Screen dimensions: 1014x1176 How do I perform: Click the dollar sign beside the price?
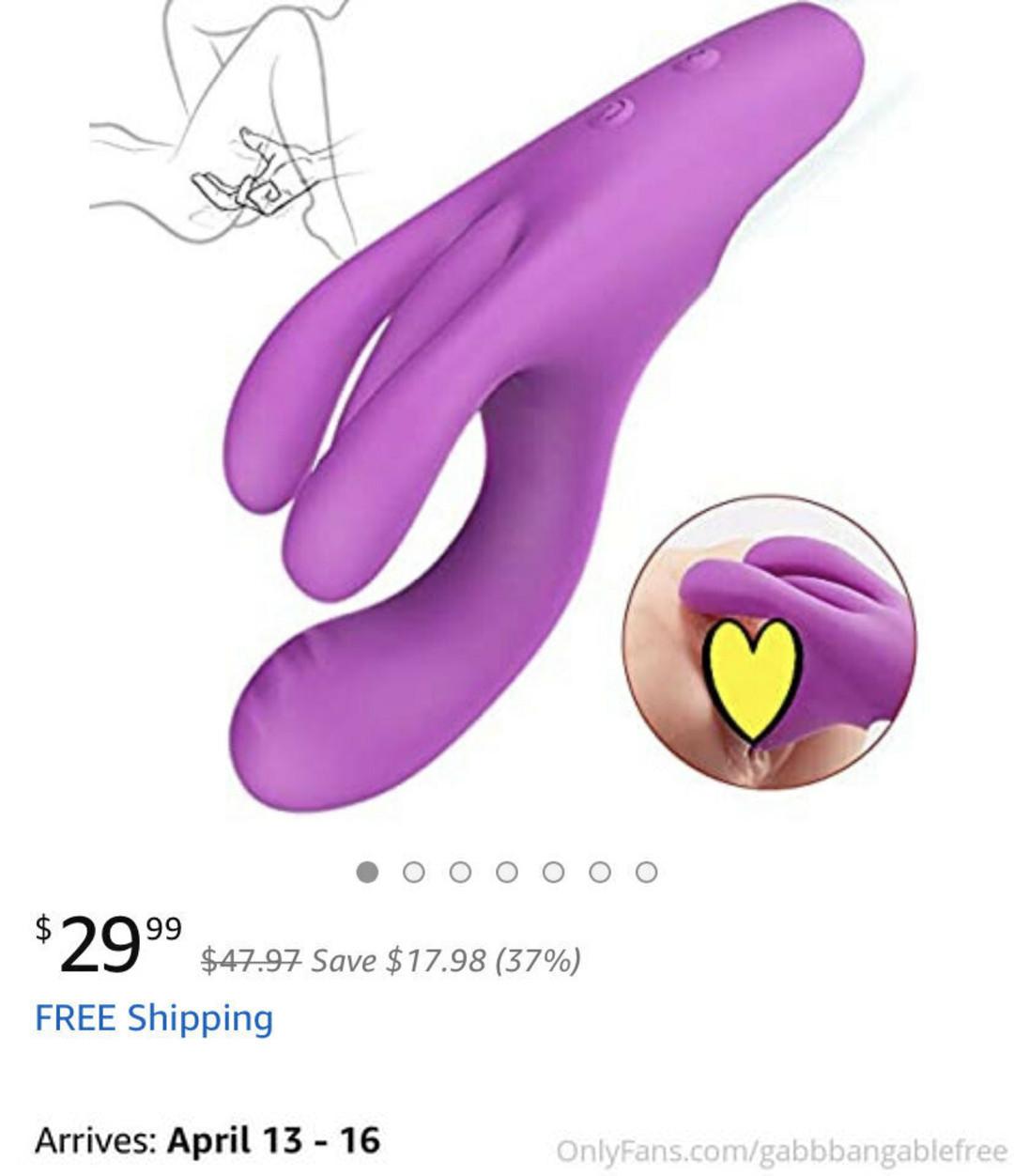click(43, 929)
